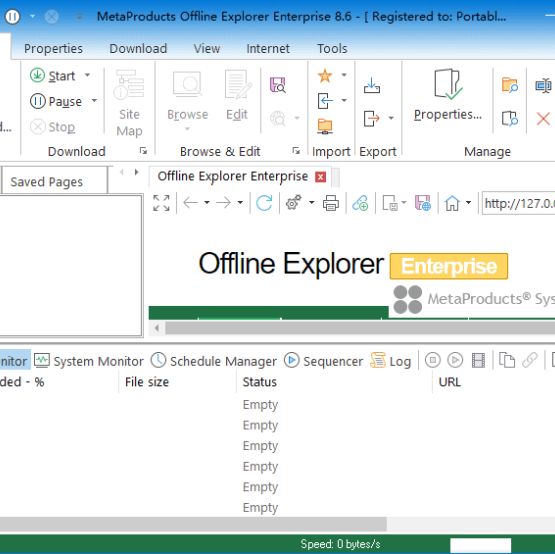This screenshot has height=554, width=555.
Task: Click the Edit ribbon button
Action: coord(238,96)
